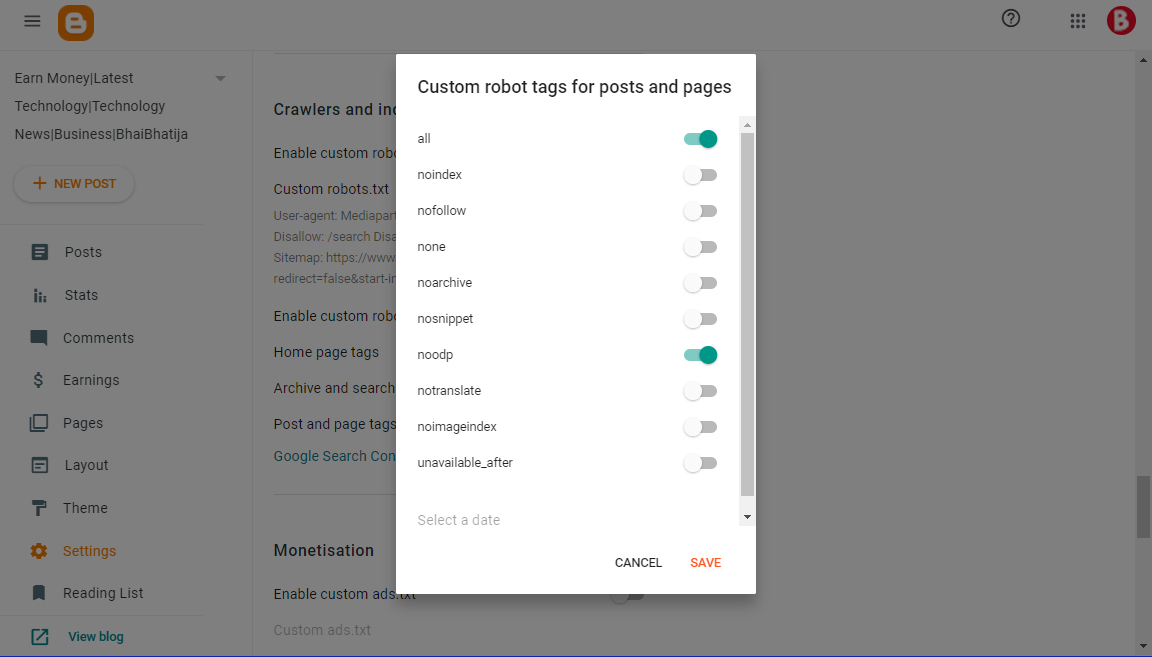
Task: Open the Layout menu item
Action: click(x=86, y=465)
